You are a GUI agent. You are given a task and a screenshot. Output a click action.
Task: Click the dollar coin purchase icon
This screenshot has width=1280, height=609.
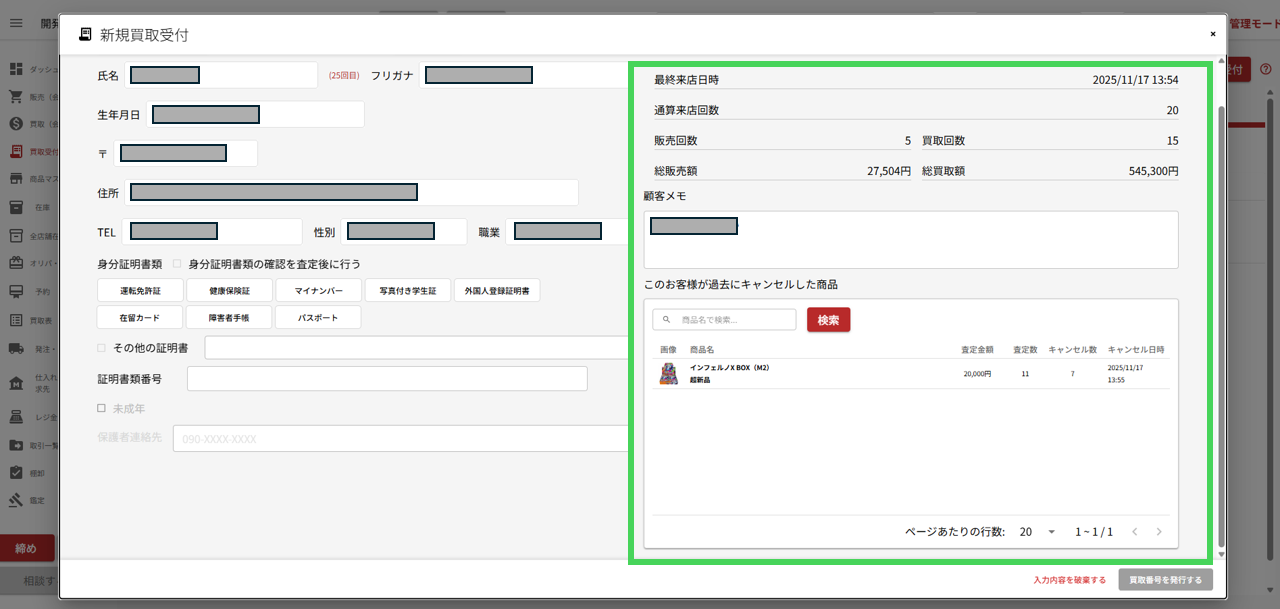[x=16, y=124]
